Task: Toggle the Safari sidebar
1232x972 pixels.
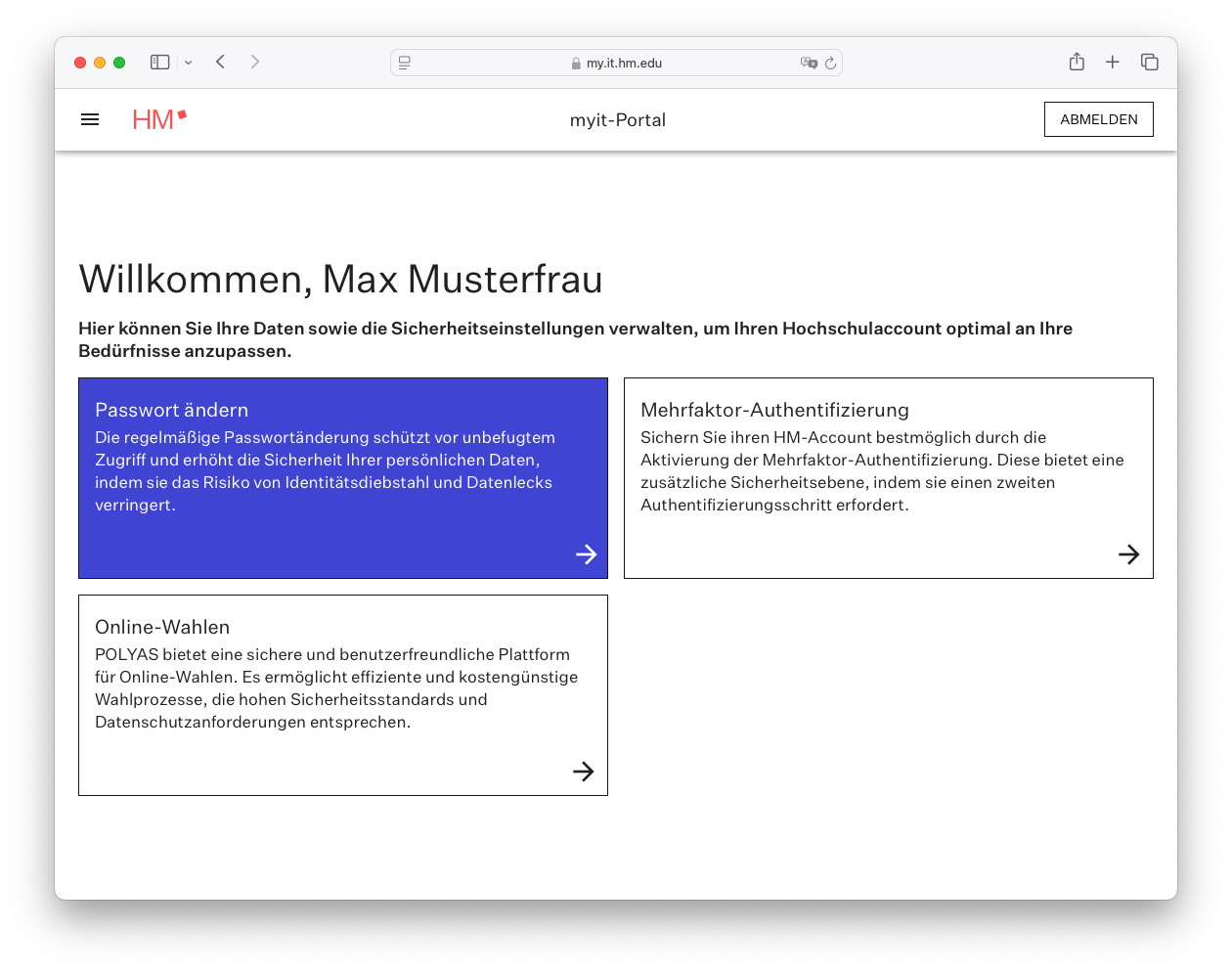Action: coord(160,63)
